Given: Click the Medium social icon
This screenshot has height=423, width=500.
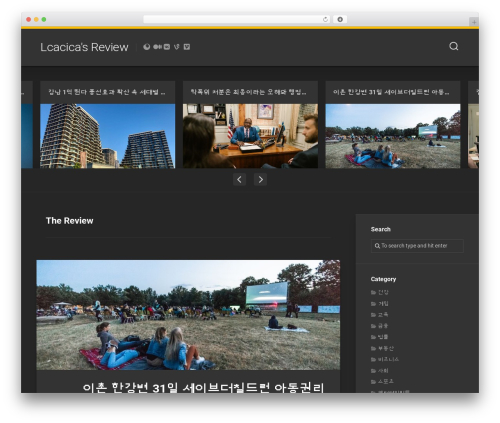Looking at the screenshot, I should pyautogui.click(x=157, y=47).
